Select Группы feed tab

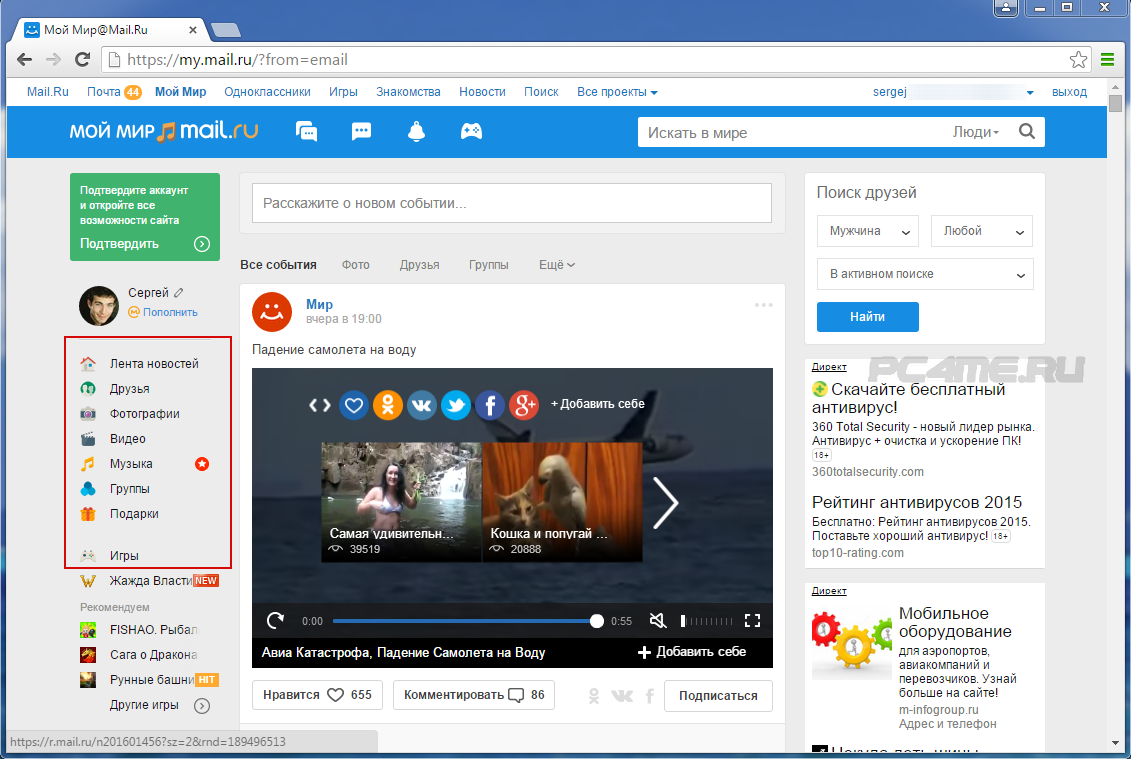488,265
